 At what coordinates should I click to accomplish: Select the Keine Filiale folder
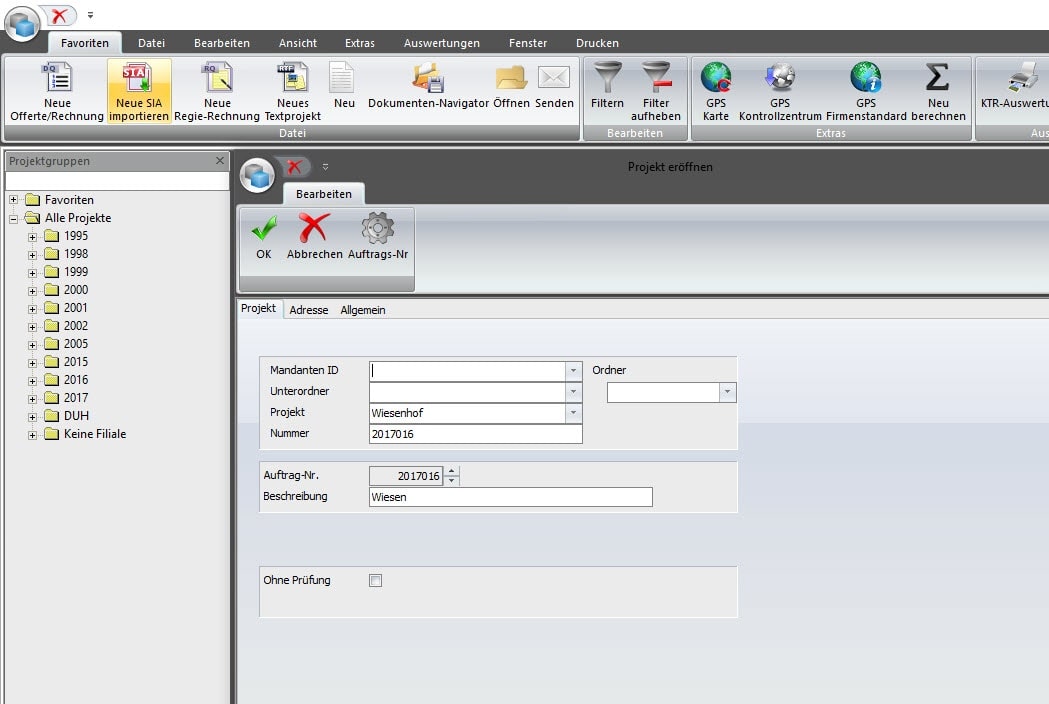pos(95,434)
